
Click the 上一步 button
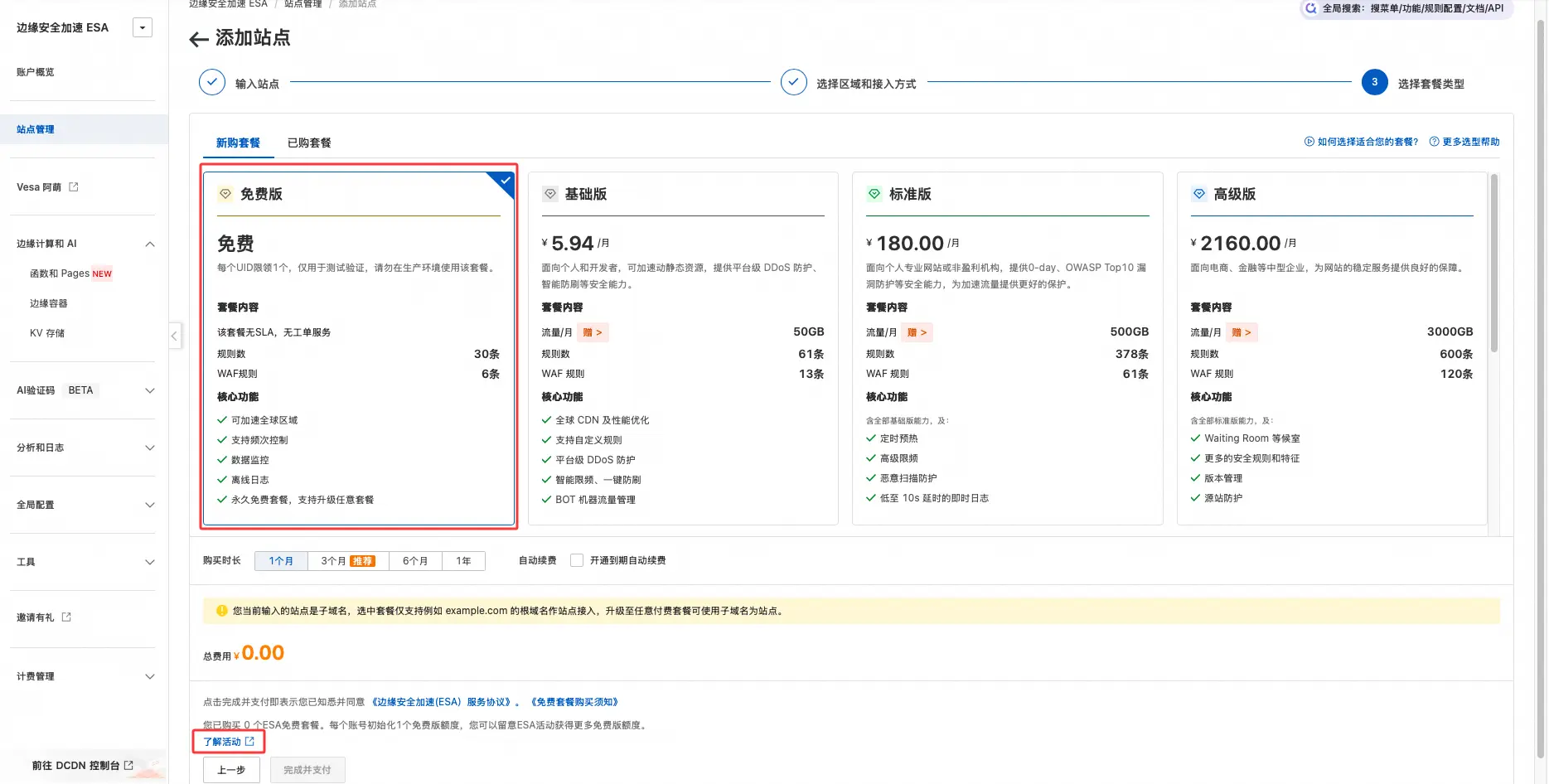231,770
